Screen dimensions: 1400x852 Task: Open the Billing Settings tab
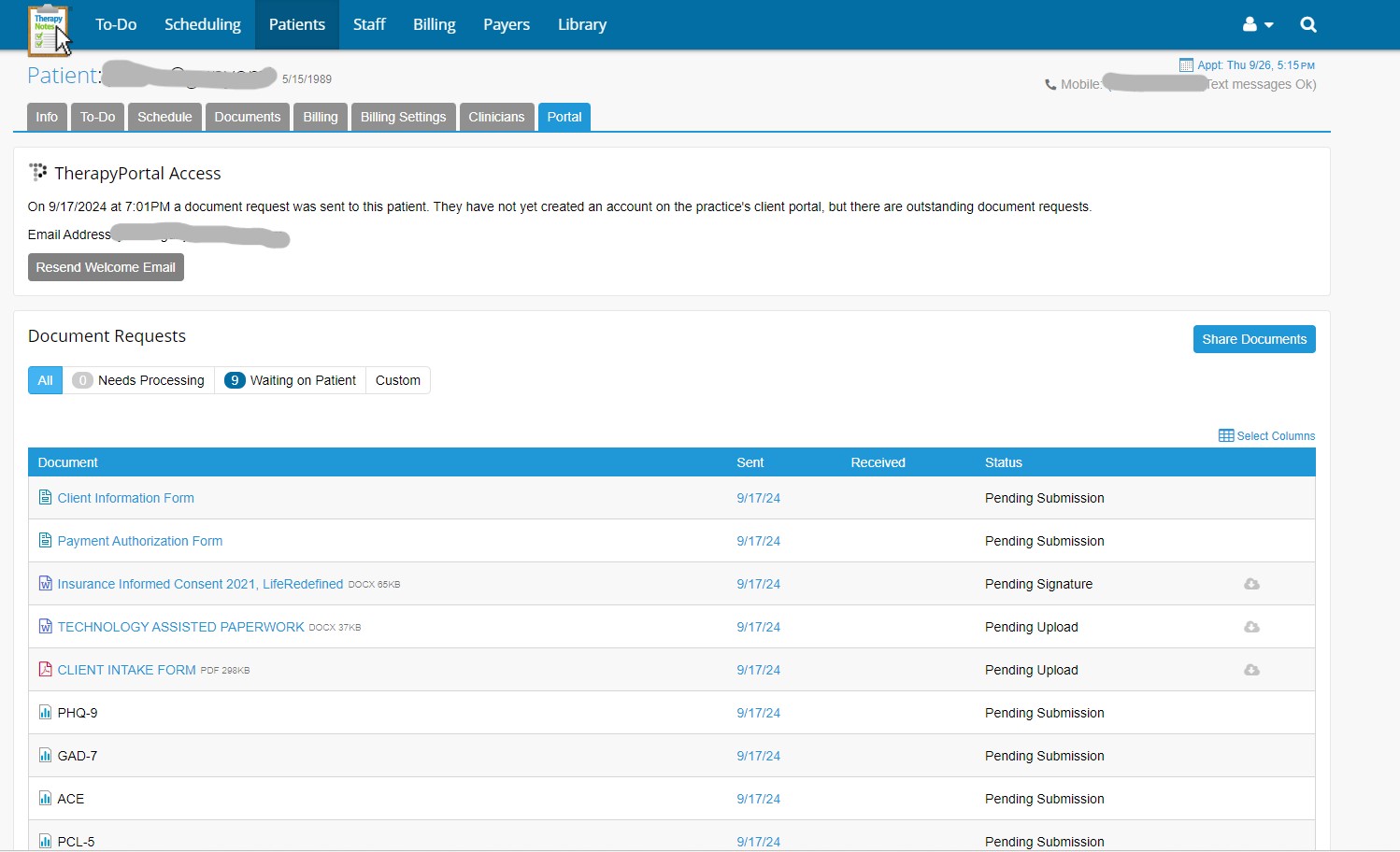click(404, 117)
